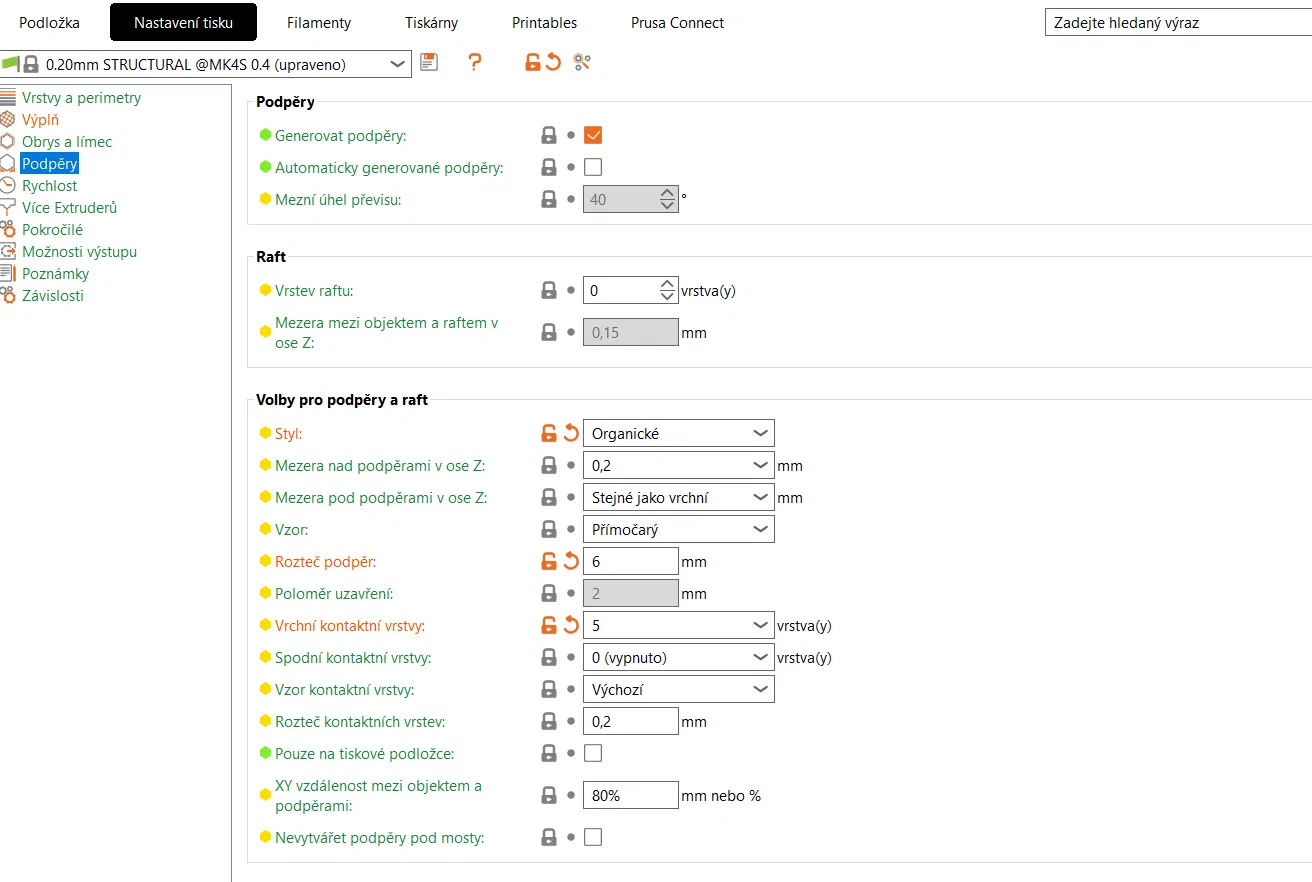Click the lock icon next to Generovat podpěry
Screen dimensions: 1312x882
pyautogui.click(x=548, y=135)
